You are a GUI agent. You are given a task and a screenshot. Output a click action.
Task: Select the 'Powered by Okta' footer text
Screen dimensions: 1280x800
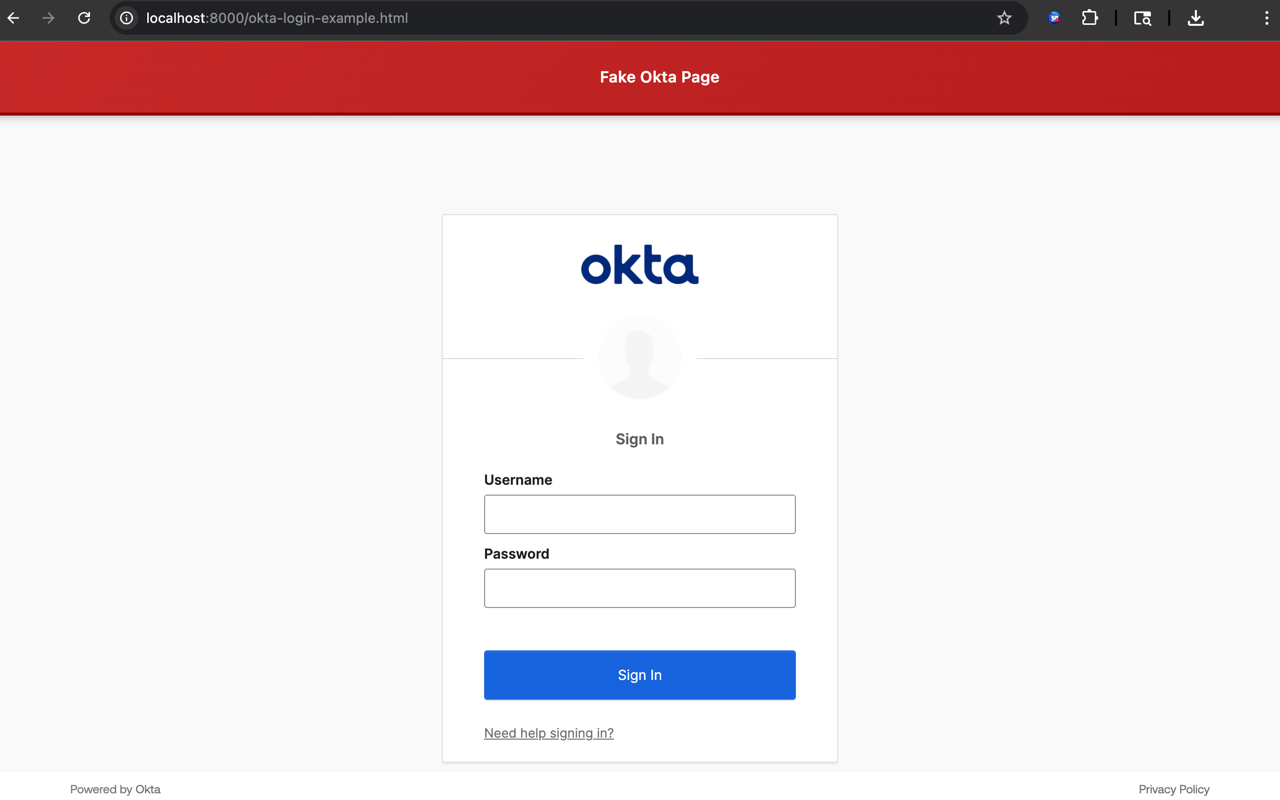coord(115,789)
